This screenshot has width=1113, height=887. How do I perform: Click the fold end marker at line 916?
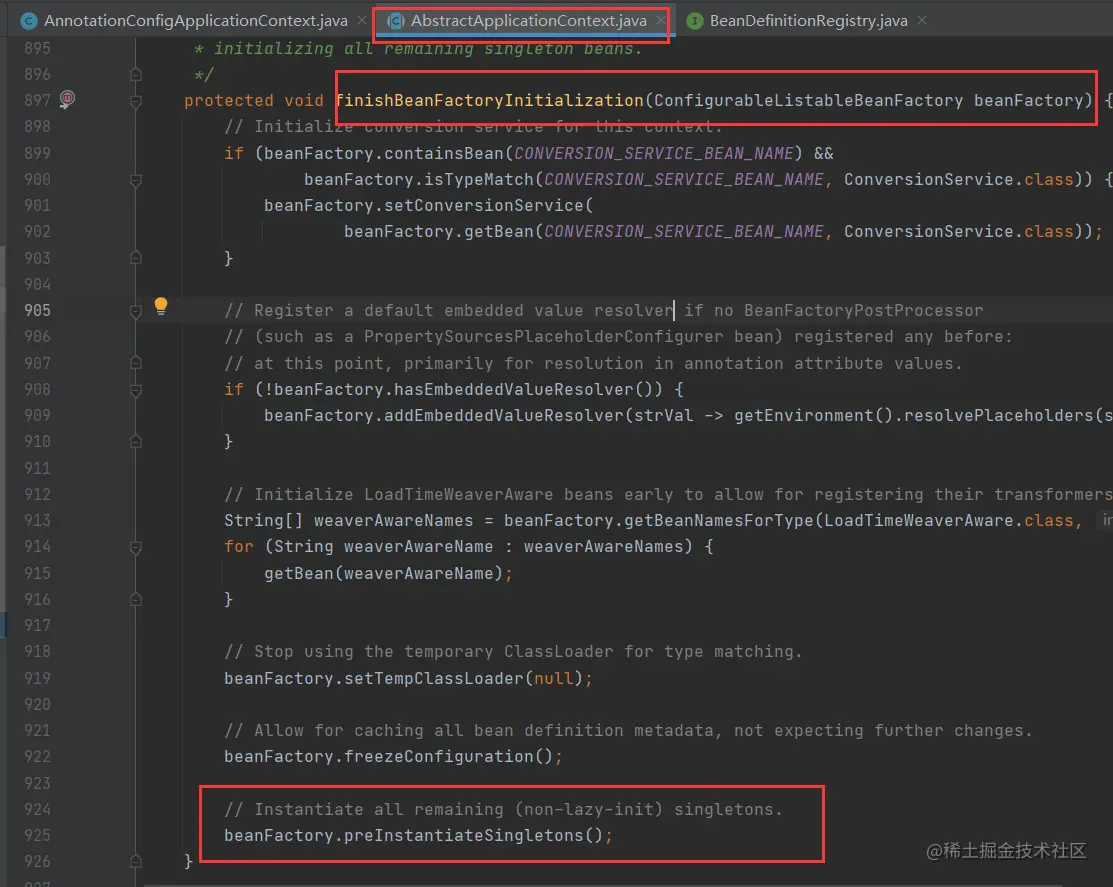136,600
